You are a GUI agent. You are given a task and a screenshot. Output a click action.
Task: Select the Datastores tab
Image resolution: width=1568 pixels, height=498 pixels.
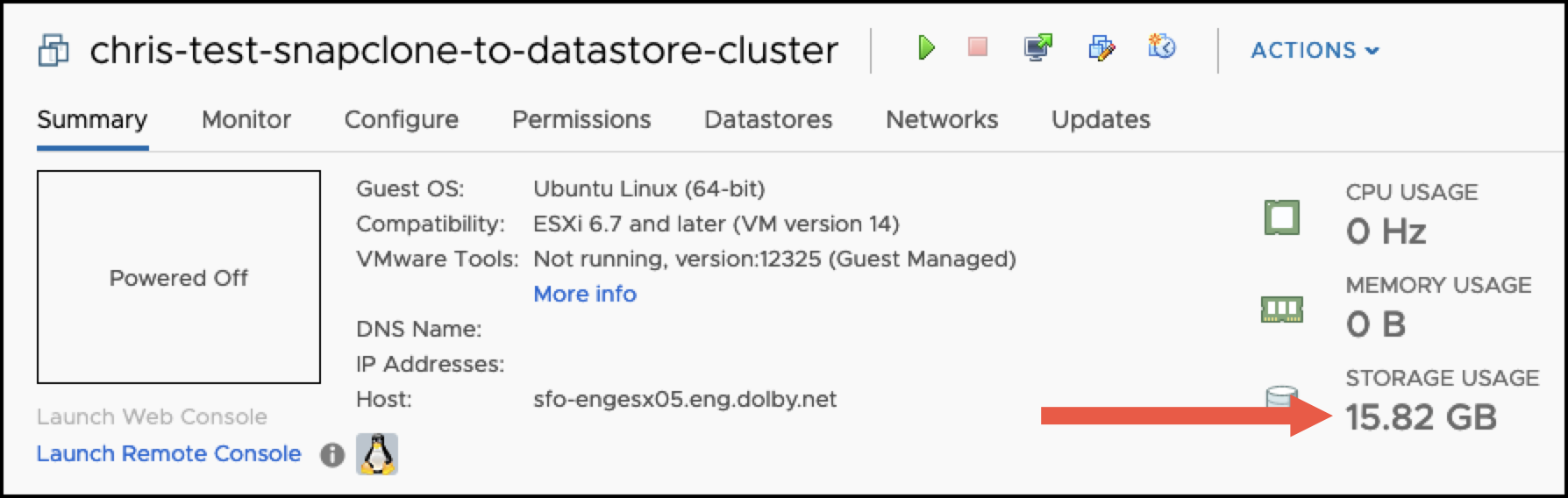(x=768, y=119)
